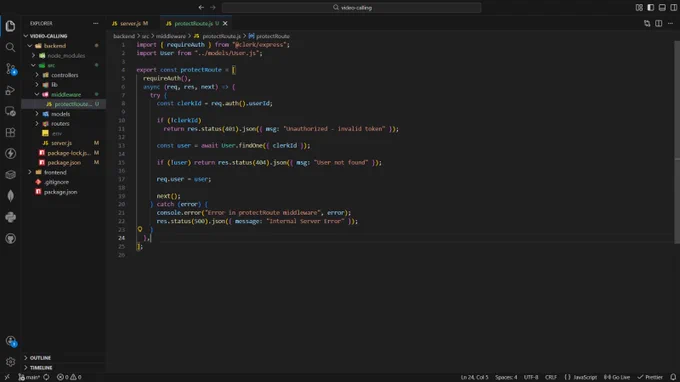The height and width of the screenshot is (382, 680).
Task: Open the Explorer view in activity bar
Action: 10,26
